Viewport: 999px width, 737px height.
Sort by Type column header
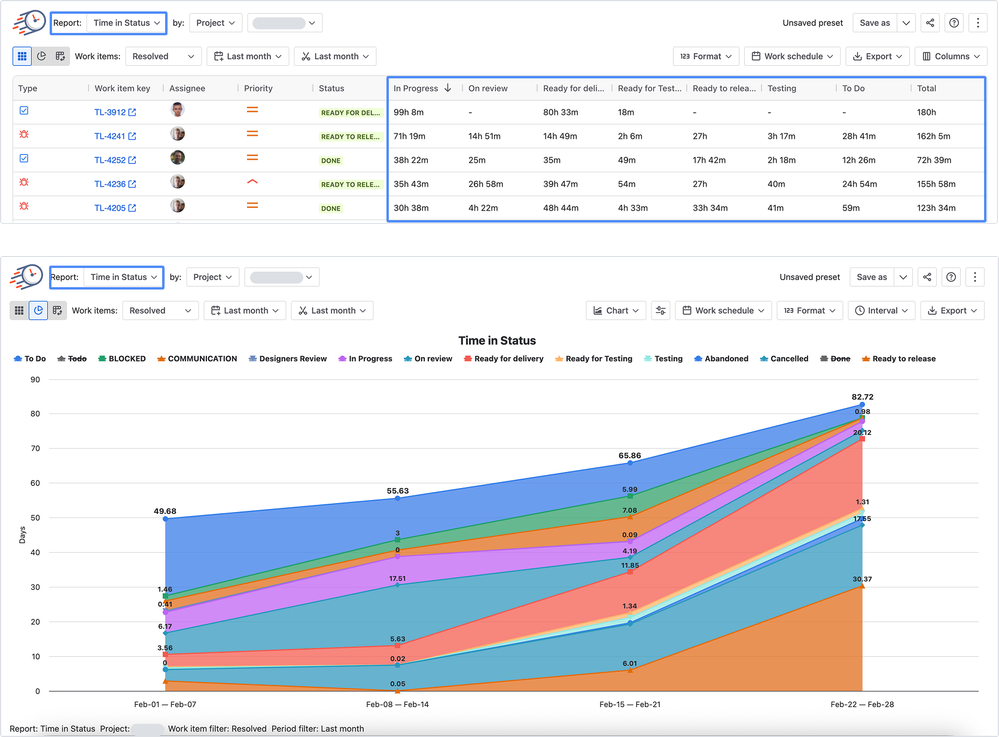pos(27,88)
